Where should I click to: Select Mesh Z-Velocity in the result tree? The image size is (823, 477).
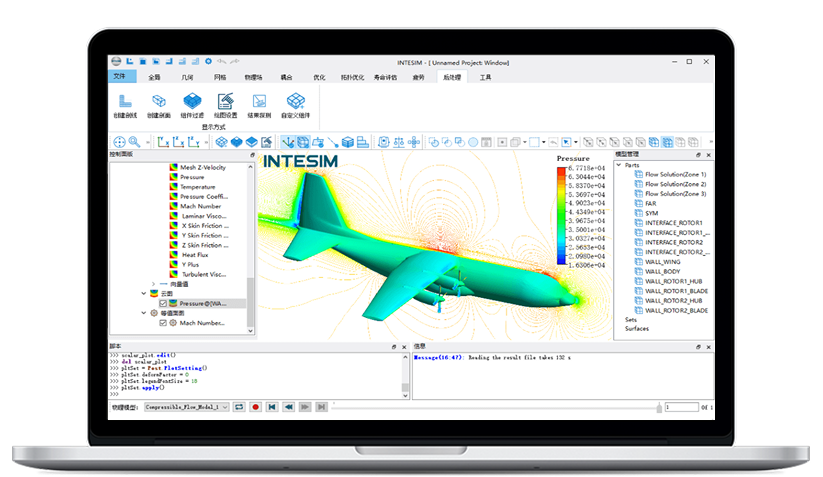(203, 167)
